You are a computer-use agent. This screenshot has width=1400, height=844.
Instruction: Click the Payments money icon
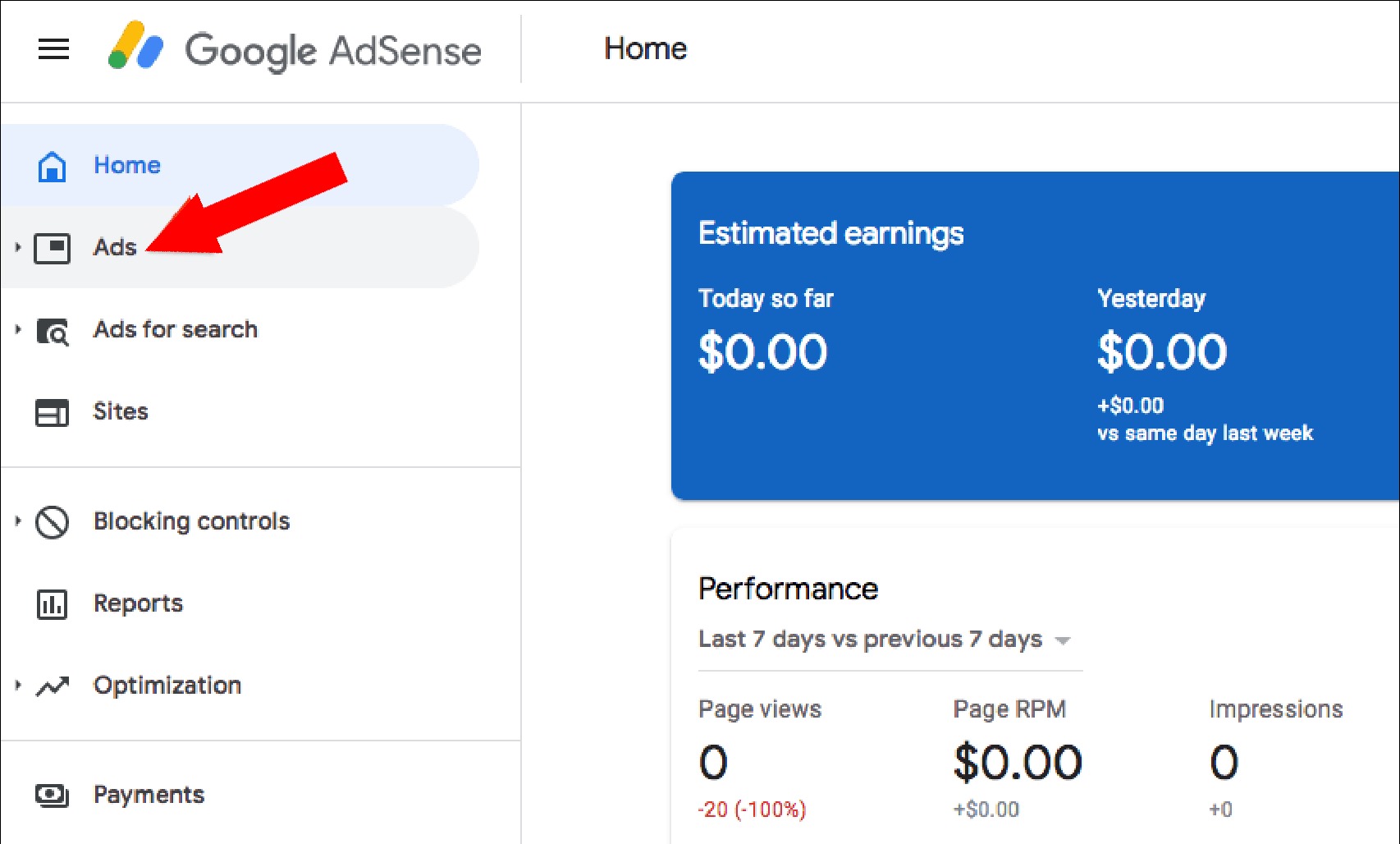[52, 795]
